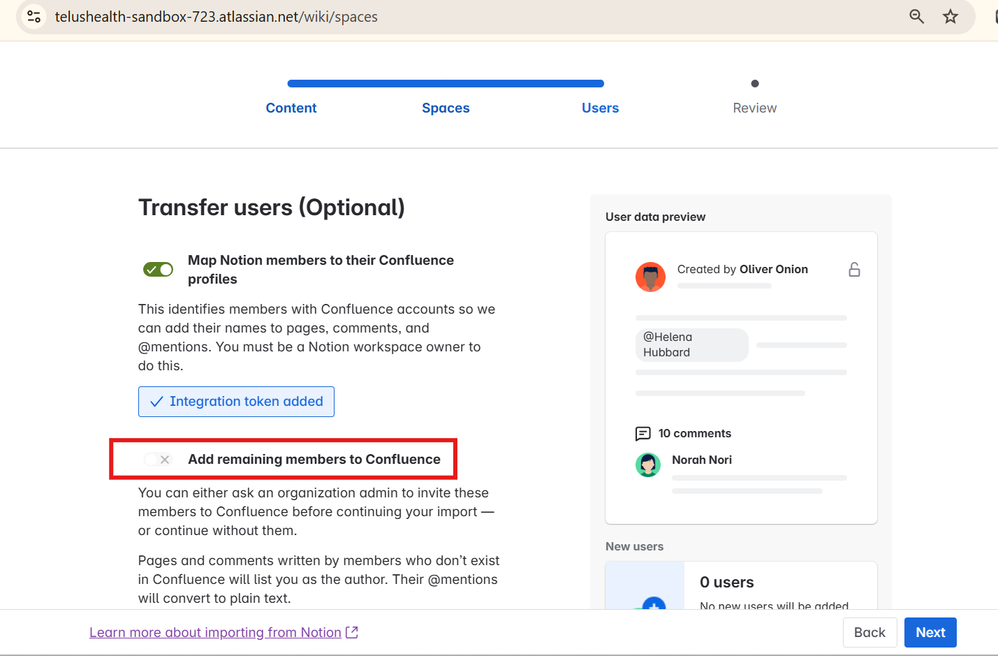Click the comments speech bubble icon
Image resolution: width=998 pixels, height=656 pixels.
coord(643,434)
